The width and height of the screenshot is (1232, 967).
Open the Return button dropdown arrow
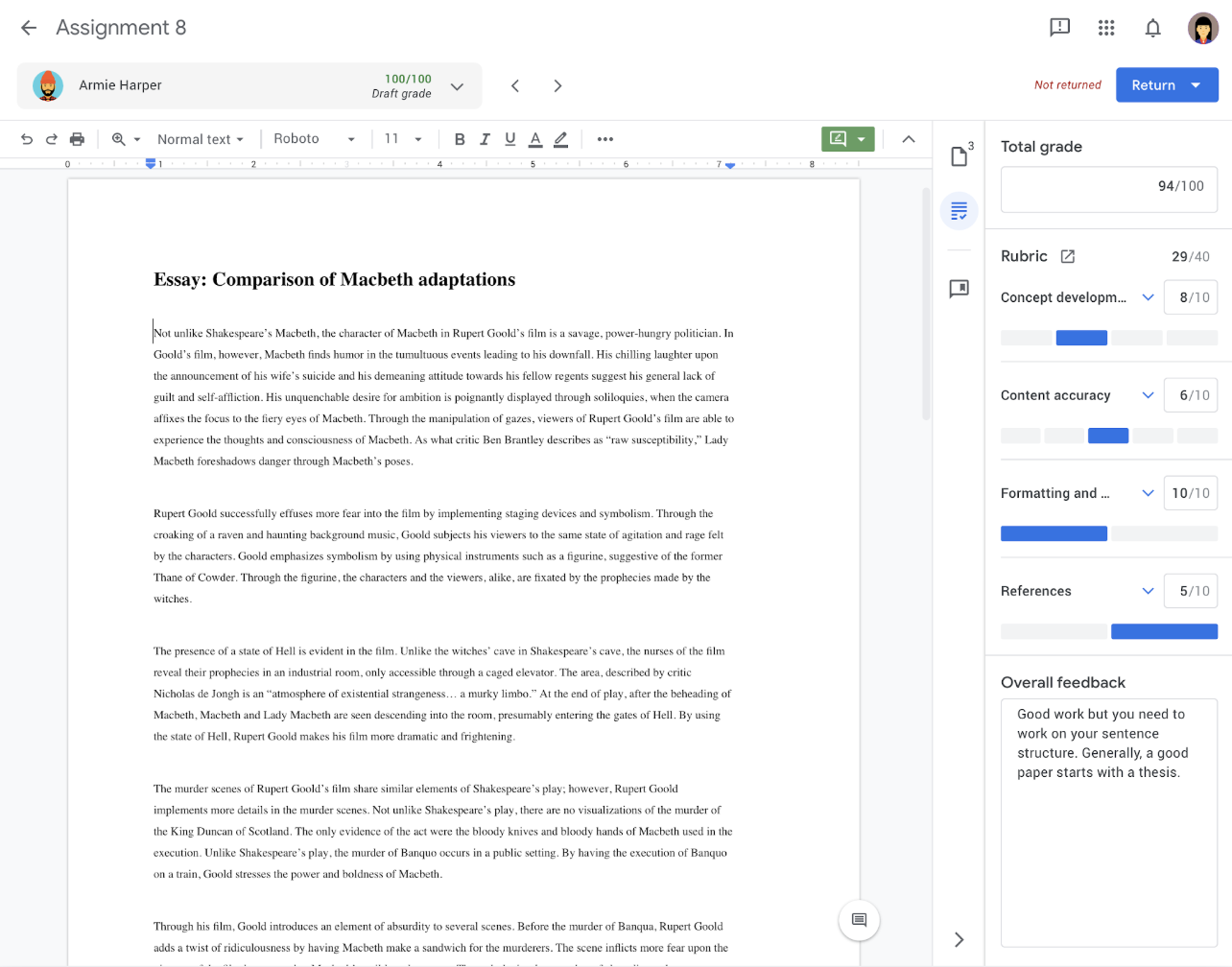coord(1196,85)
